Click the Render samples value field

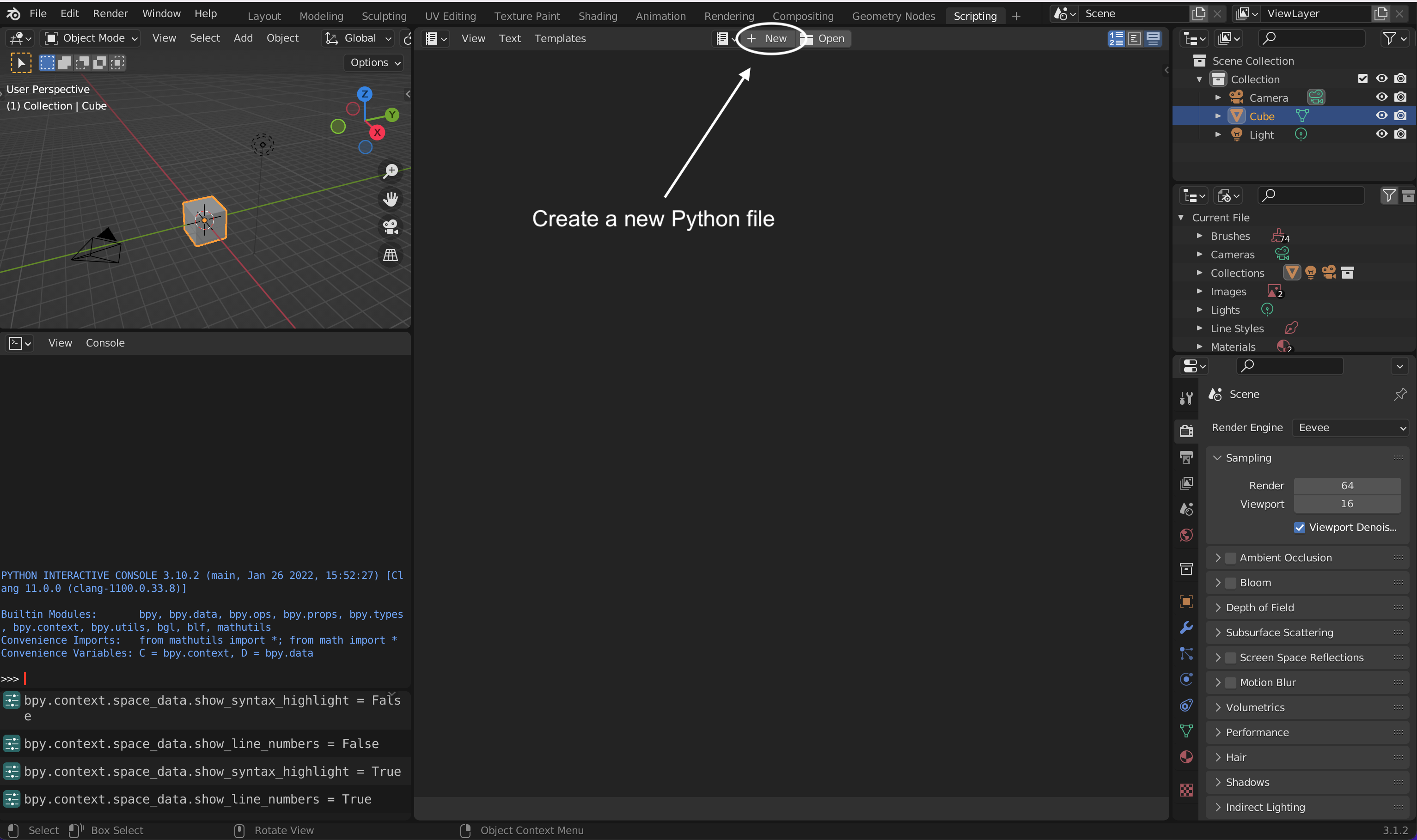pyautogui.click(x=1347, y=486)
